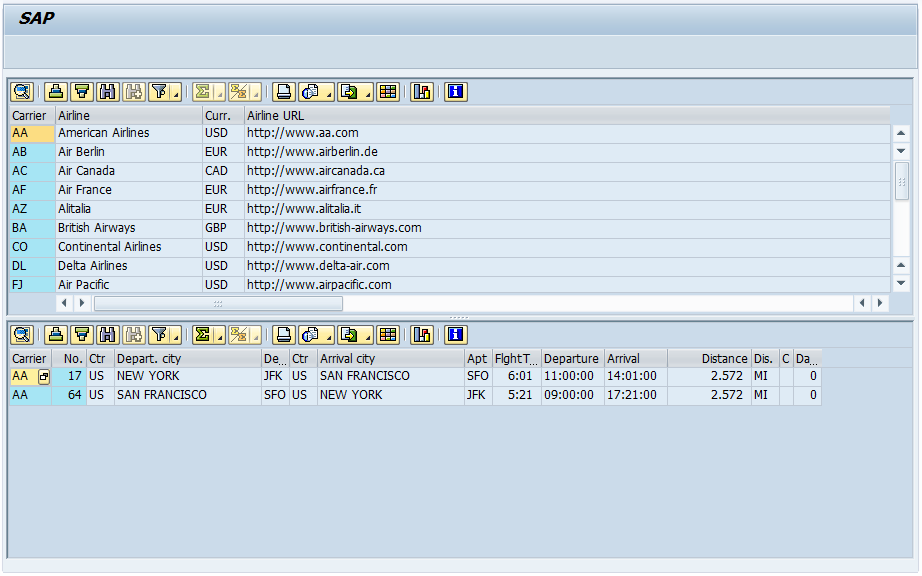Open the Details view in the airlines grid

22,92
